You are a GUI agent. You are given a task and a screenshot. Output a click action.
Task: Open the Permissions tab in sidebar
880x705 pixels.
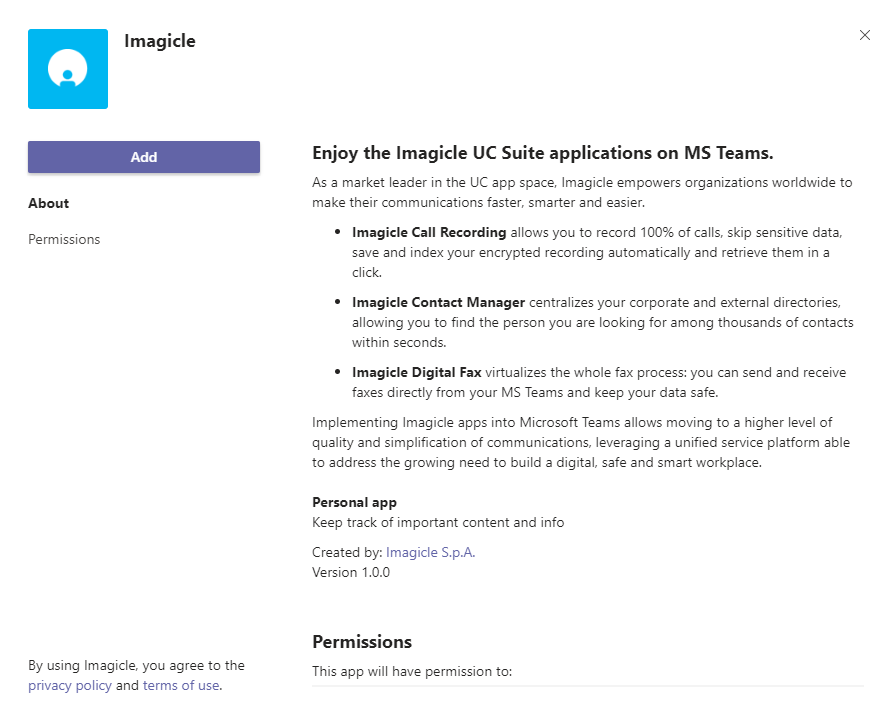(x=64, y=239)
